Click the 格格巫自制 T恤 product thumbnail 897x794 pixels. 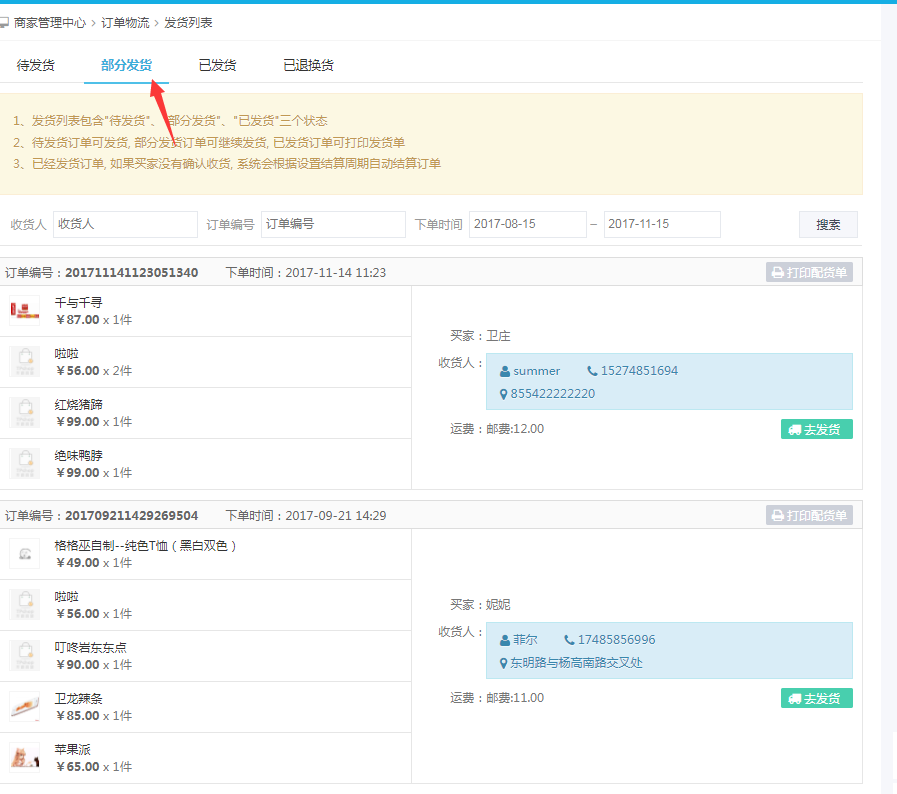pyautogui.click(x=25, y=554)
